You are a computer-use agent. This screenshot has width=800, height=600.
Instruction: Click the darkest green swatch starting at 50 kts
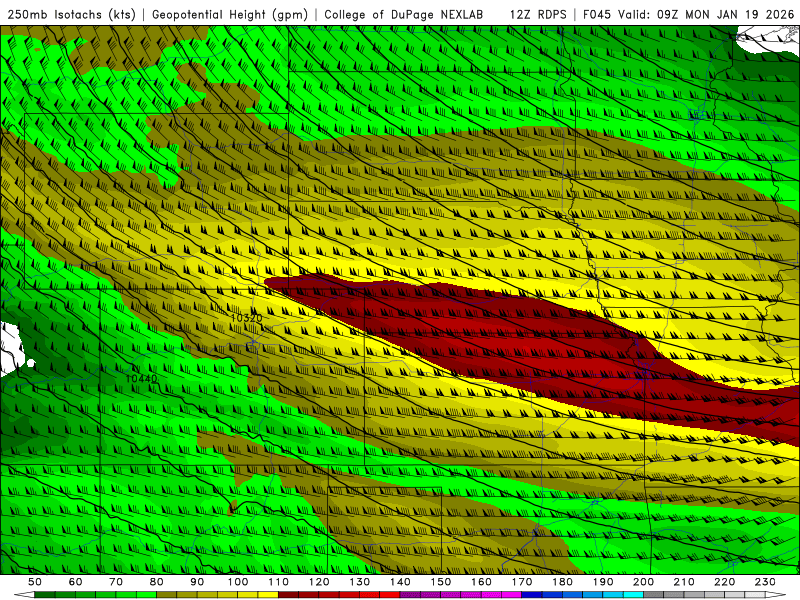pyautogui.click(x=44, y=595)
